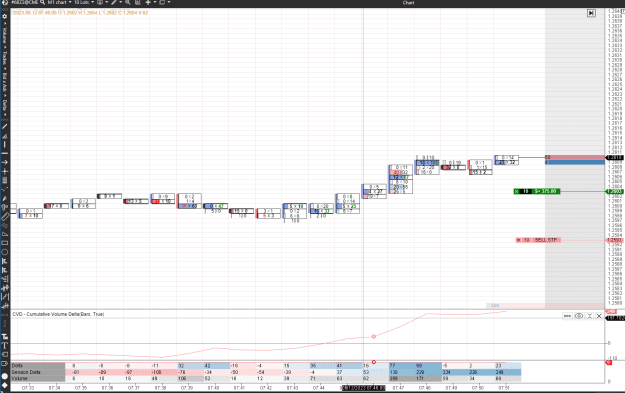The image size is (625, 393).
Task: Select the filled circle marker tool
Action: (5, 376)
